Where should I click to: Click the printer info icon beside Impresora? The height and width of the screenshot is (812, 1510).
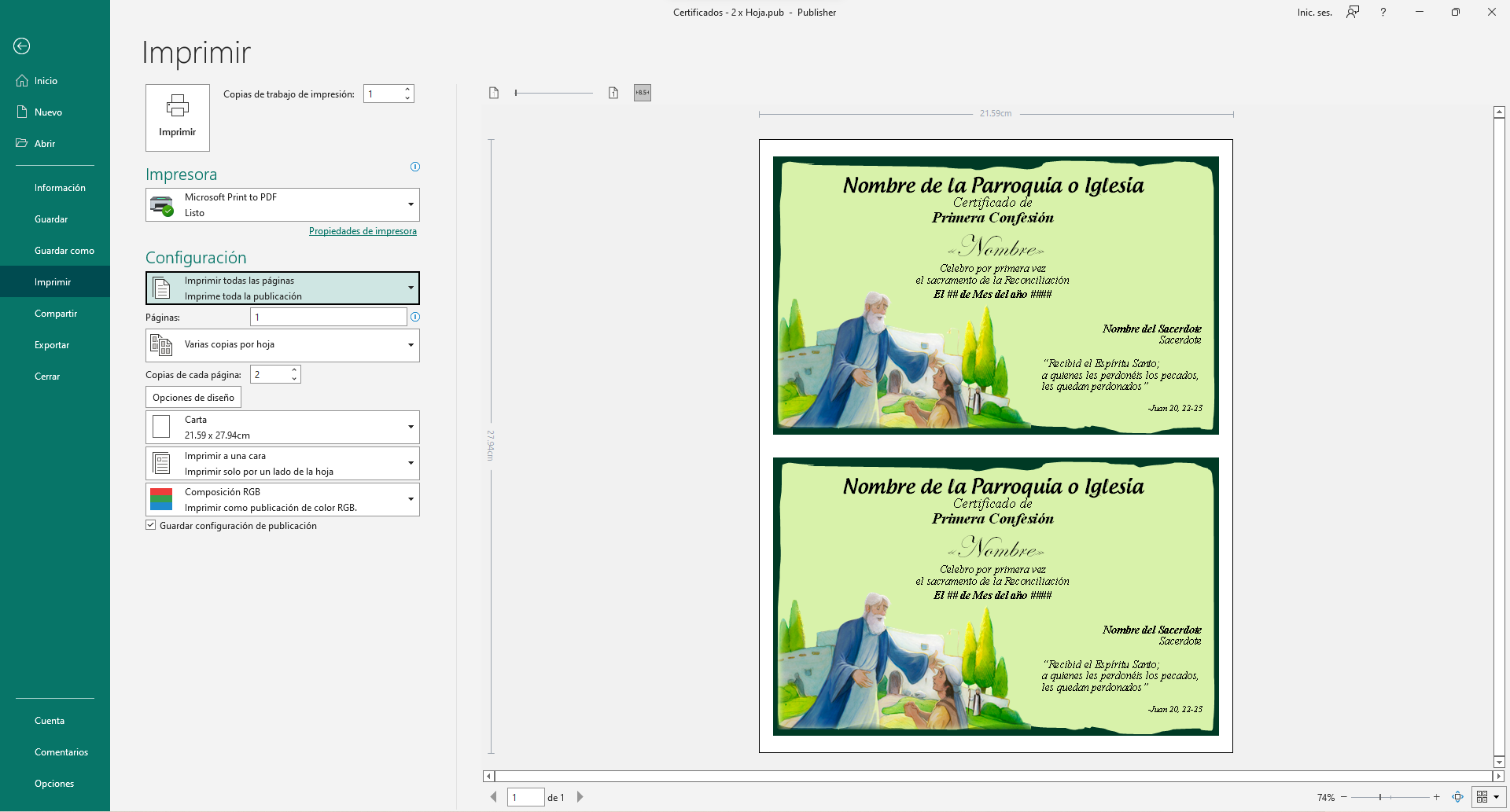pos(415,167)
